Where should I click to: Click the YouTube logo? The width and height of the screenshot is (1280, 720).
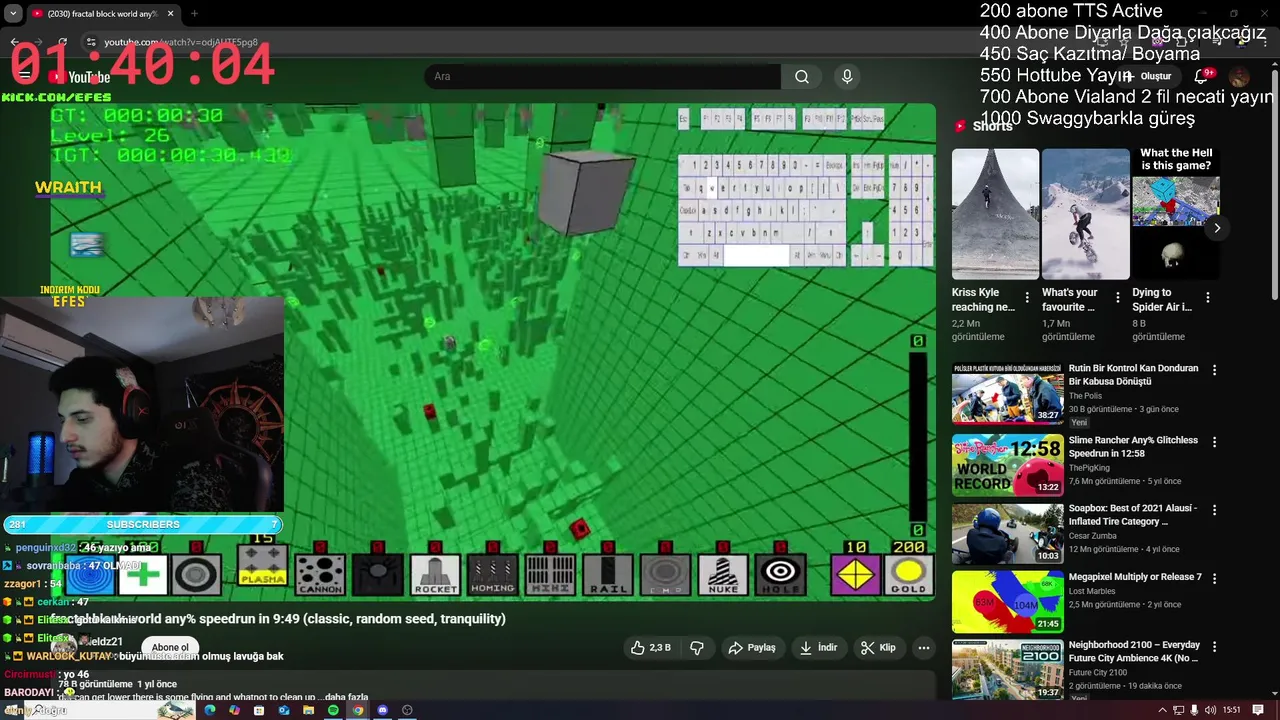[x=80, y=77]
